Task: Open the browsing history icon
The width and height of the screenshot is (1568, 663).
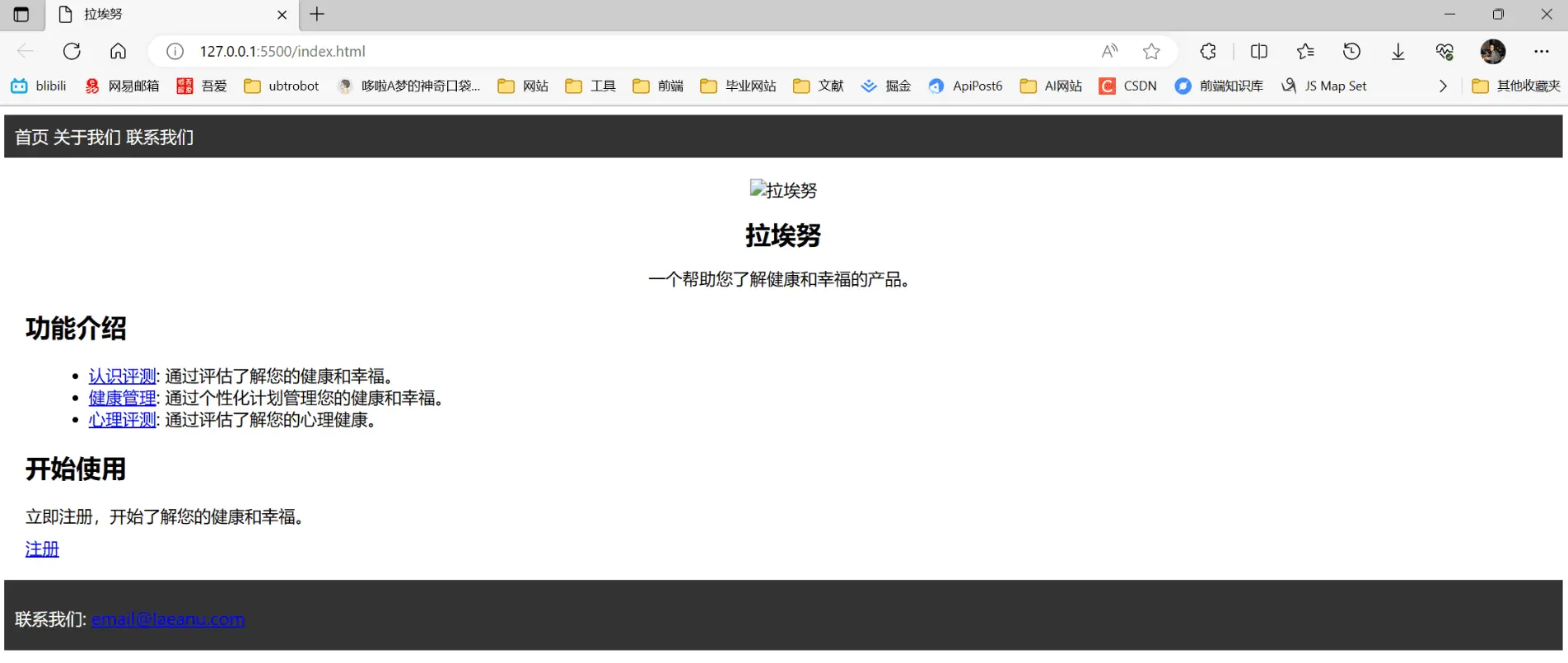Action: [1351, 51]
